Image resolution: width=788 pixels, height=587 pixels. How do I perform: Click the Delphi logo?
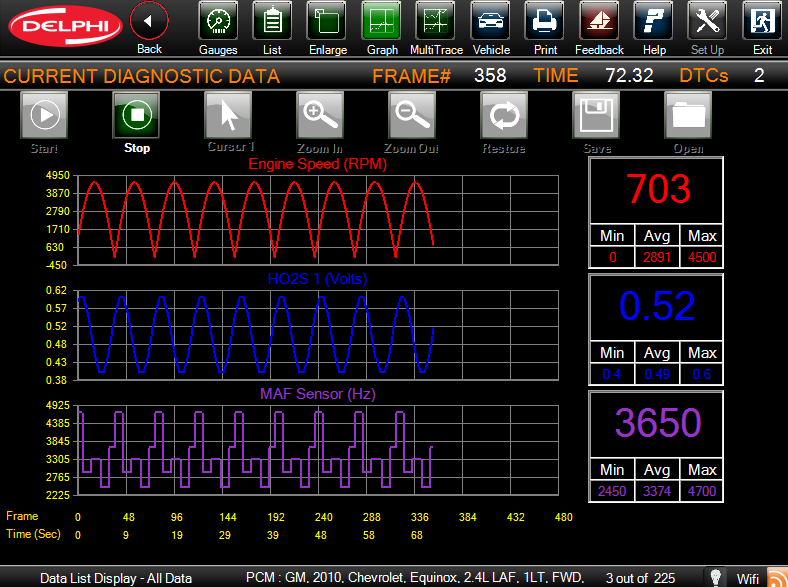pyautogui.click(x=65, y=25)
